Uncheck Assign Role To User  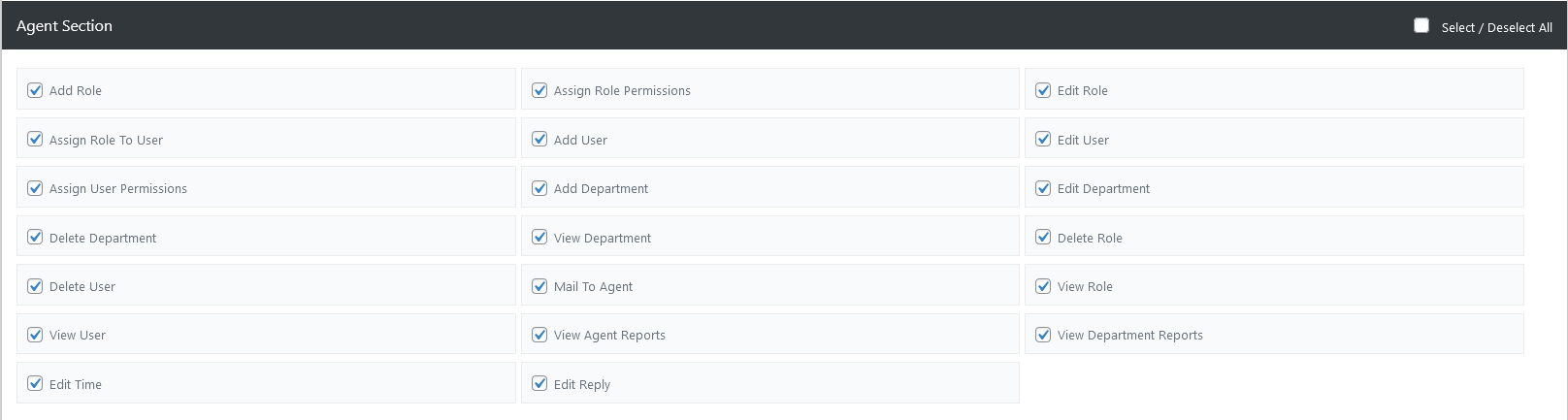pyautogui.click(x=35, y=140)
